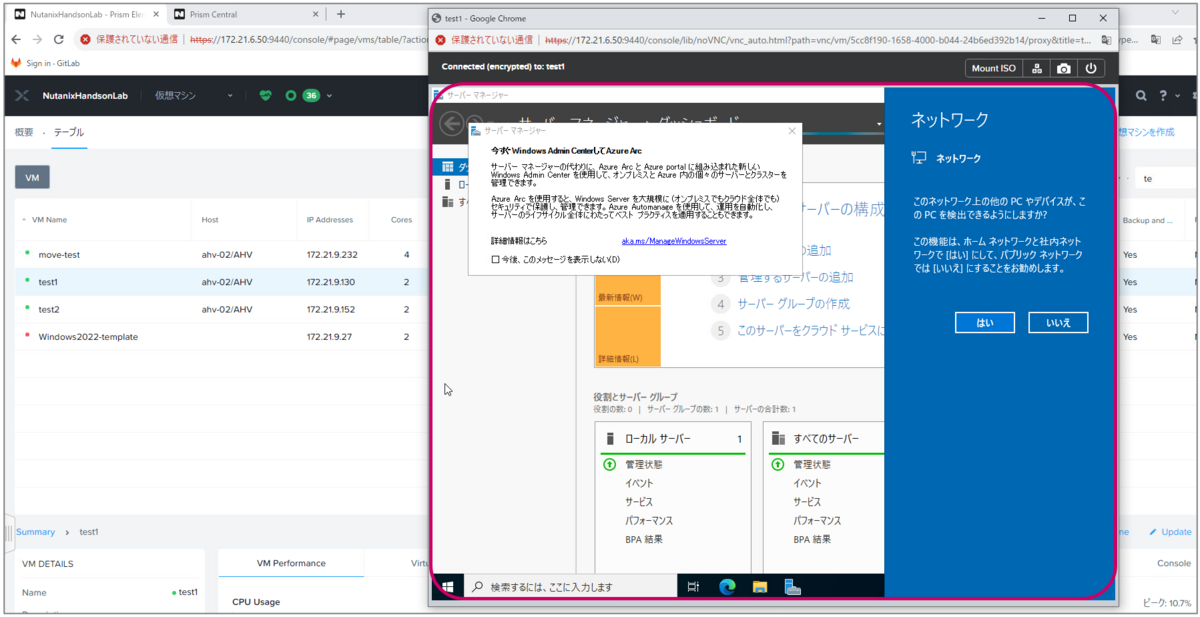Screen dimensions: 1200x617
Task: Click 最新情報(W) tile in Server Manager
Action: coord(628,288)
